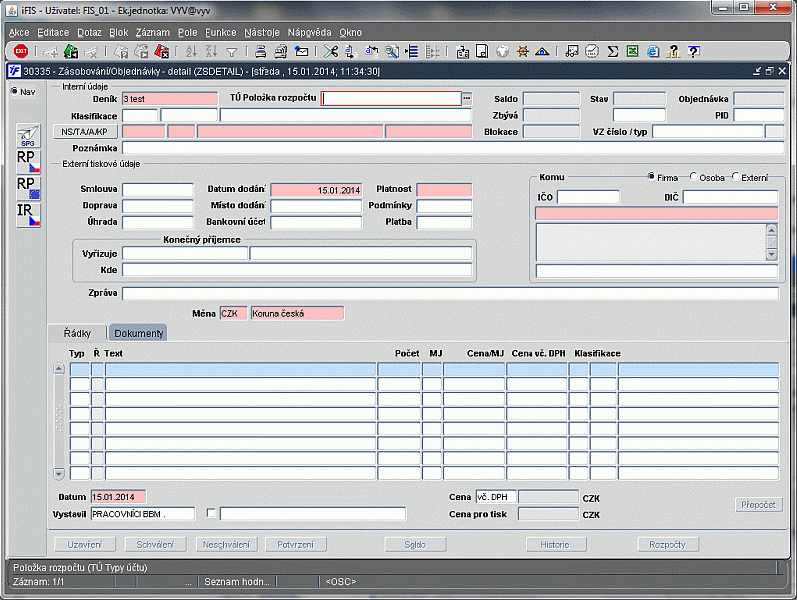The width and height of the screenshot is (797, 600).
Task: Click the Zpráva input field
Action: point(450,293)
